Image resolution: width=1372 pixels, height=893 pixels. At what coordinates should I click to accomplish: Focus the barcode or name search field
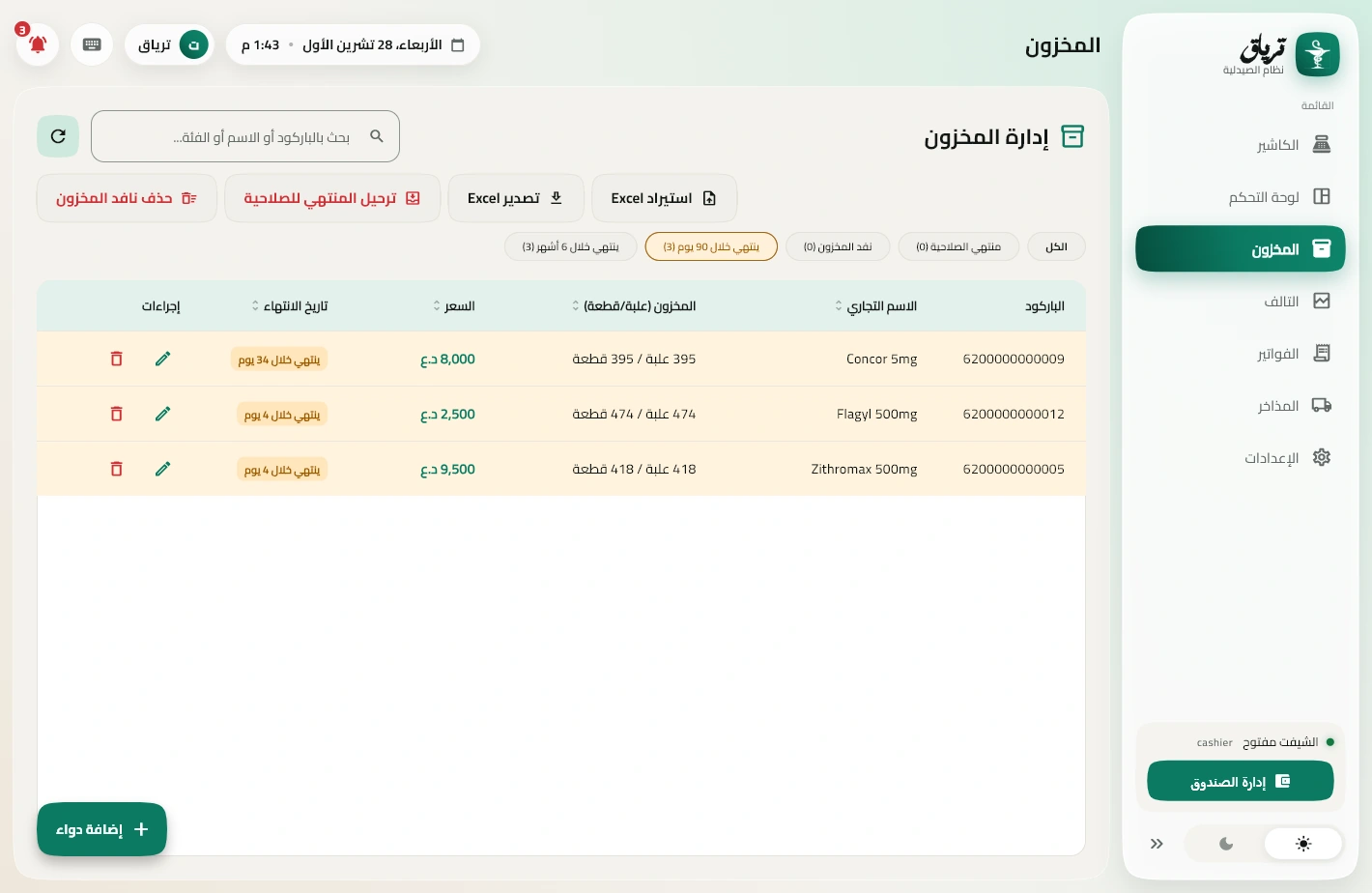tap(245, 136)
